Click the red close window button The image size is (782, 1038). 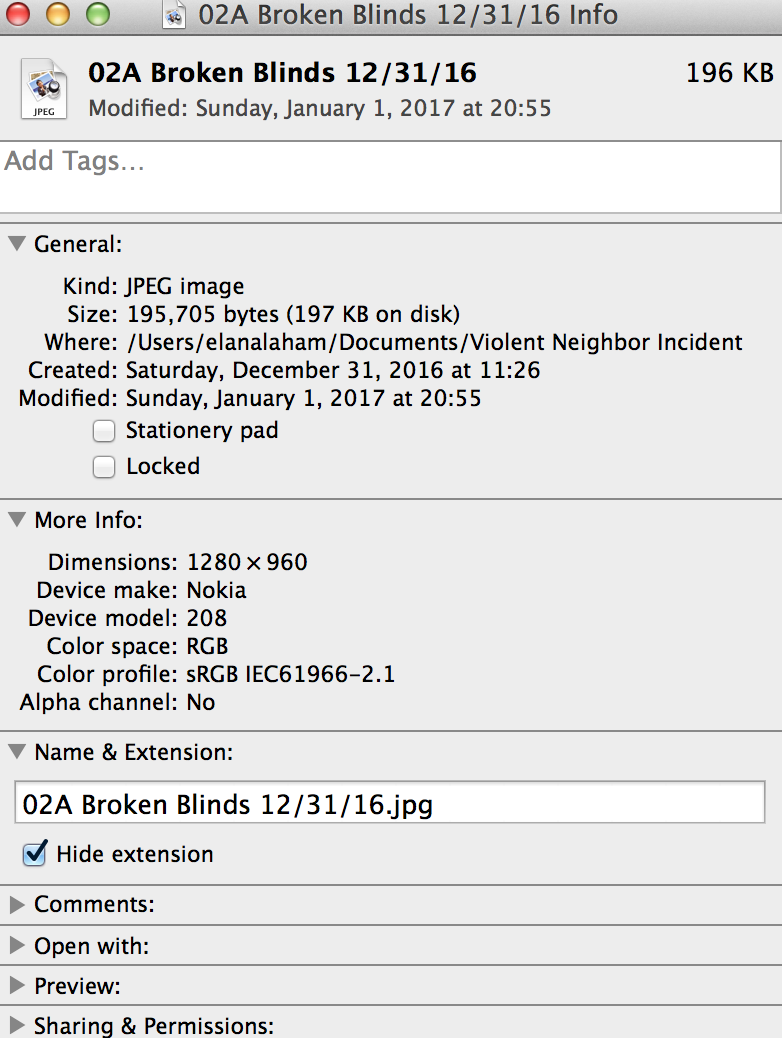pos(17,14)
